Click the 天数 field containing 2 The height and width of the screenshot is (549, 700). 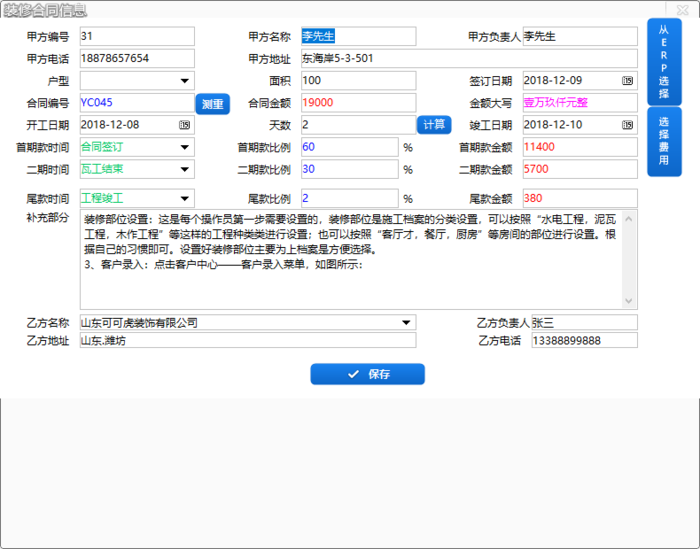point(358,125)
